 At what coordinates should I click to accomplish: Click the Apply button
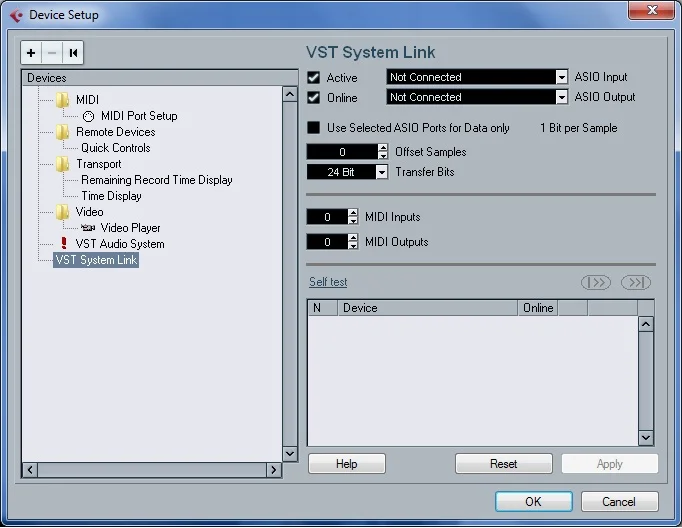(x=610, y=464)
